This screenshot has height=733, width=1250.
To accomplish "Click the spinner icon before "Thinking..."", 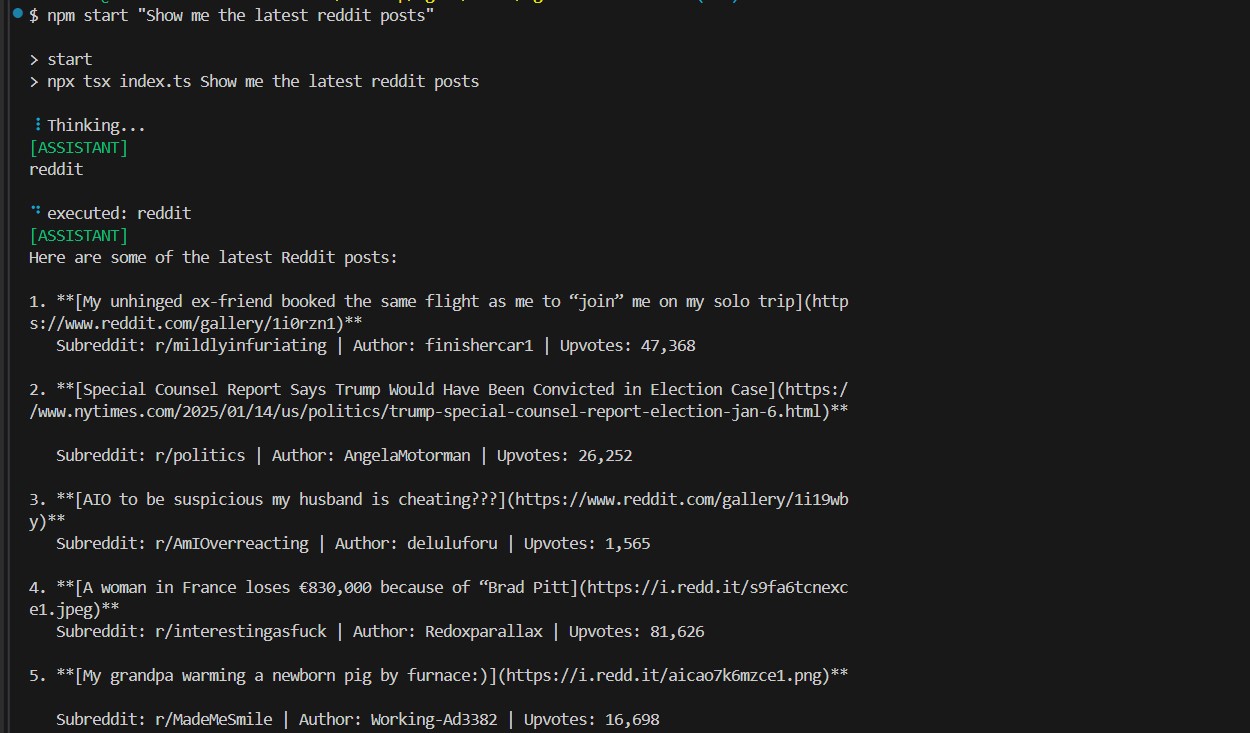I will click(x=37, y=125).
